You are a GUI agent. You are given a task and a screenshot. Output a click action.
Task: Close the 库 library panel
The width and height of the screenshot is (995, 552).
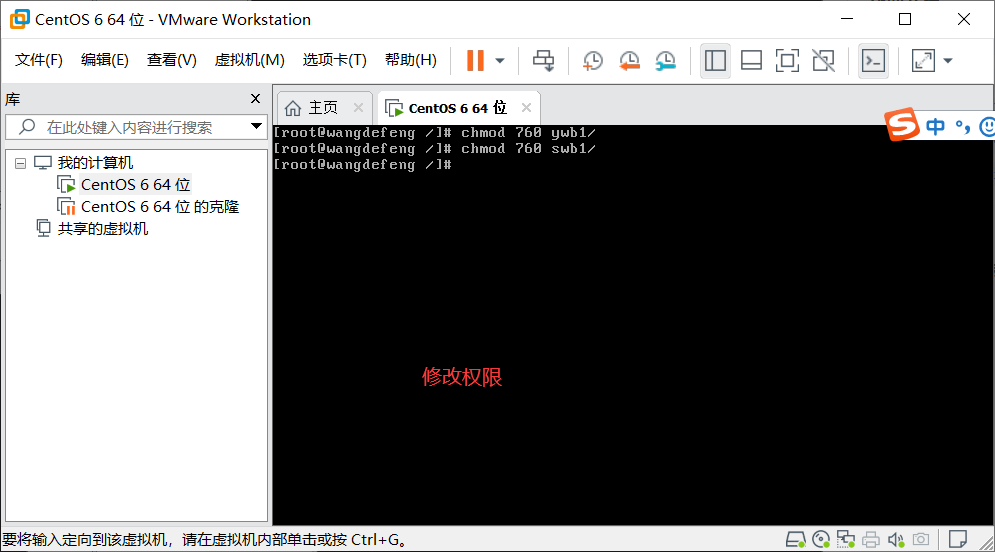(x=255, y=98)
